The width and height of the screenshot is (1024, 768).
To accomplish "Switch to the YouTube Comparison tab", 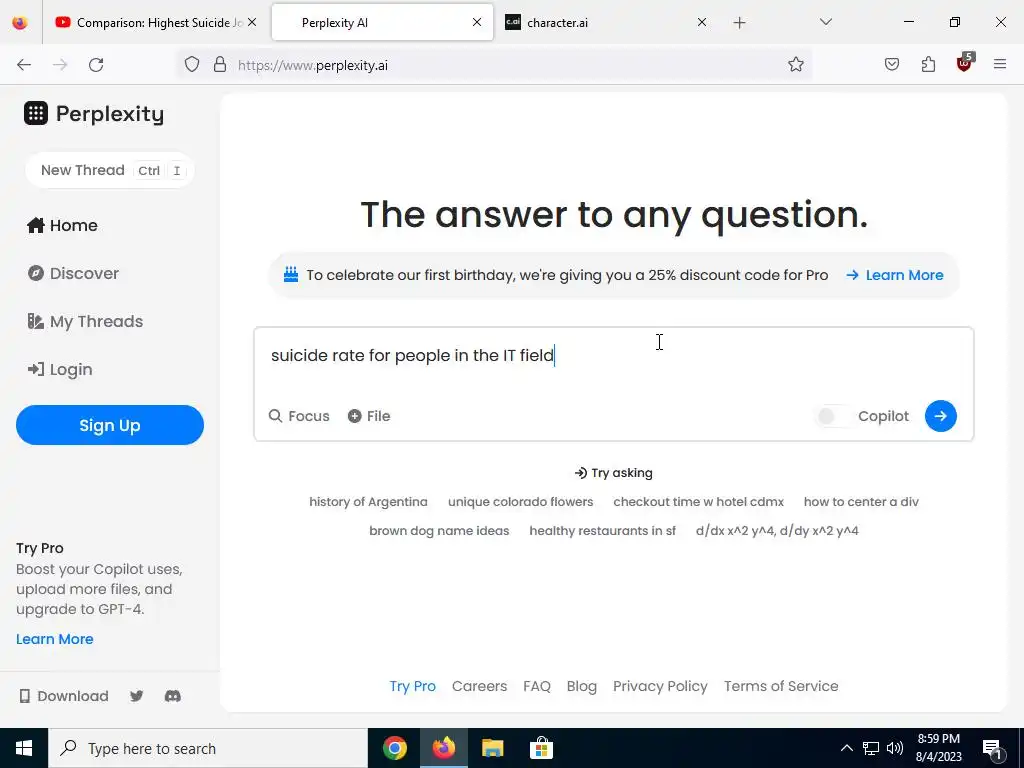I will (155, 23).
